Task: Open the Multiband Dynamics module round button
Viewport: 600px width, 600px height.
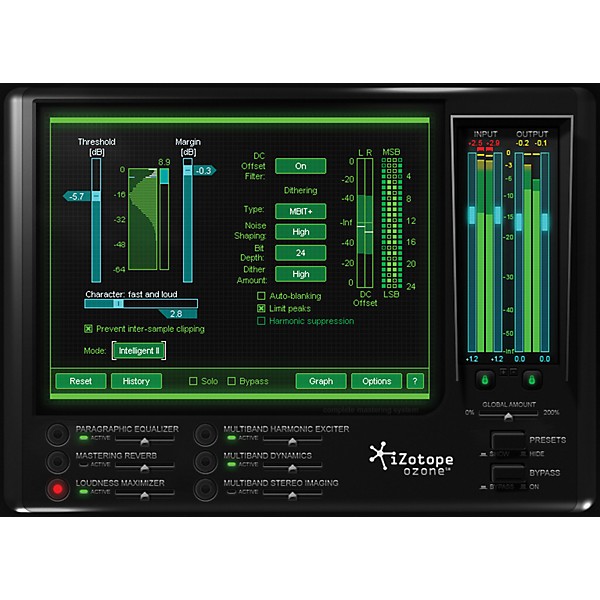Action: [205, 461]
